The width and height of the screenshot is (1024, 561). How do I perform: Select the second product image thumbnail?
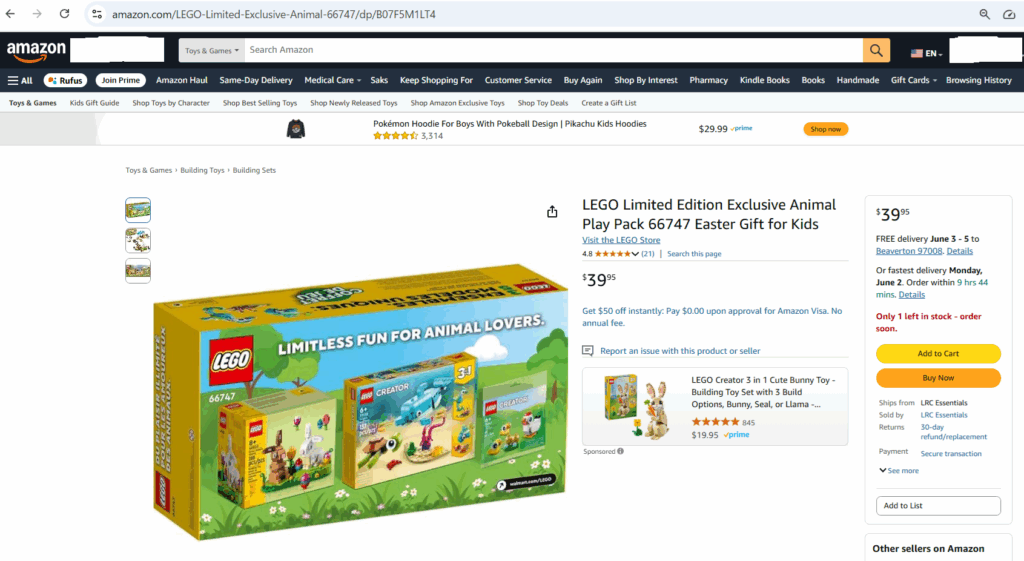pos(138,240)
